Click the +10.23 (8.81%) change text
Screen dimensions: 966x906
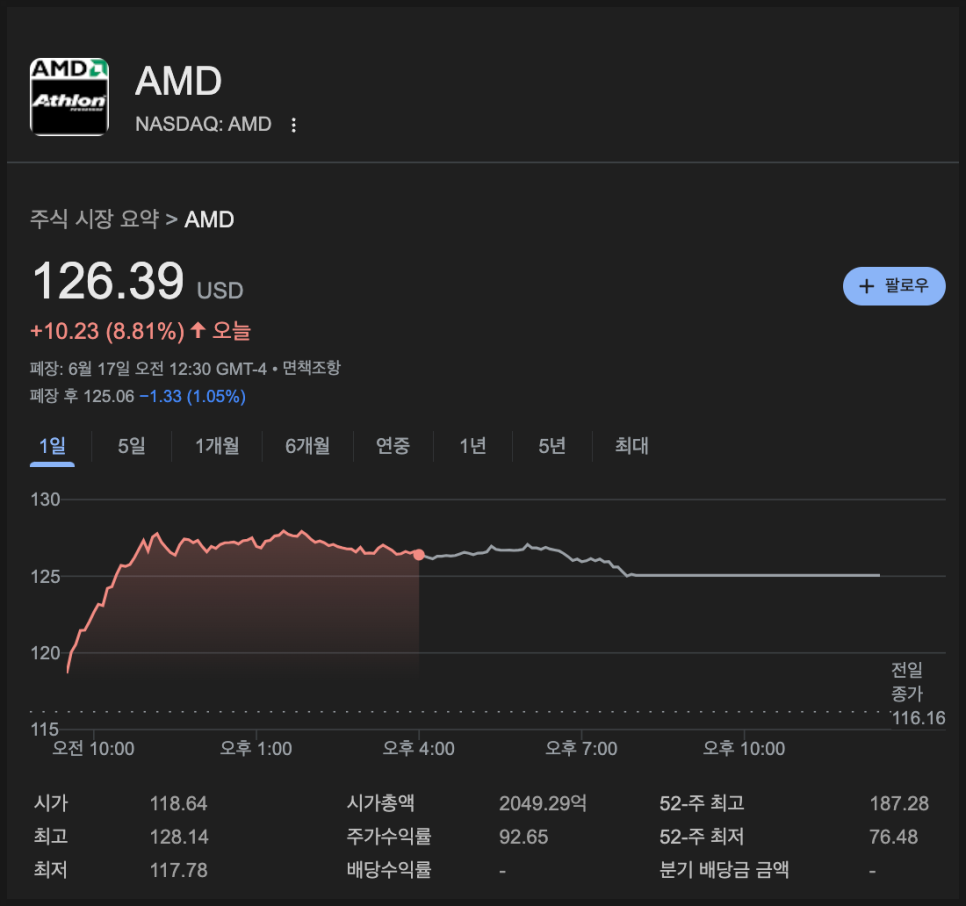(107, 331)
